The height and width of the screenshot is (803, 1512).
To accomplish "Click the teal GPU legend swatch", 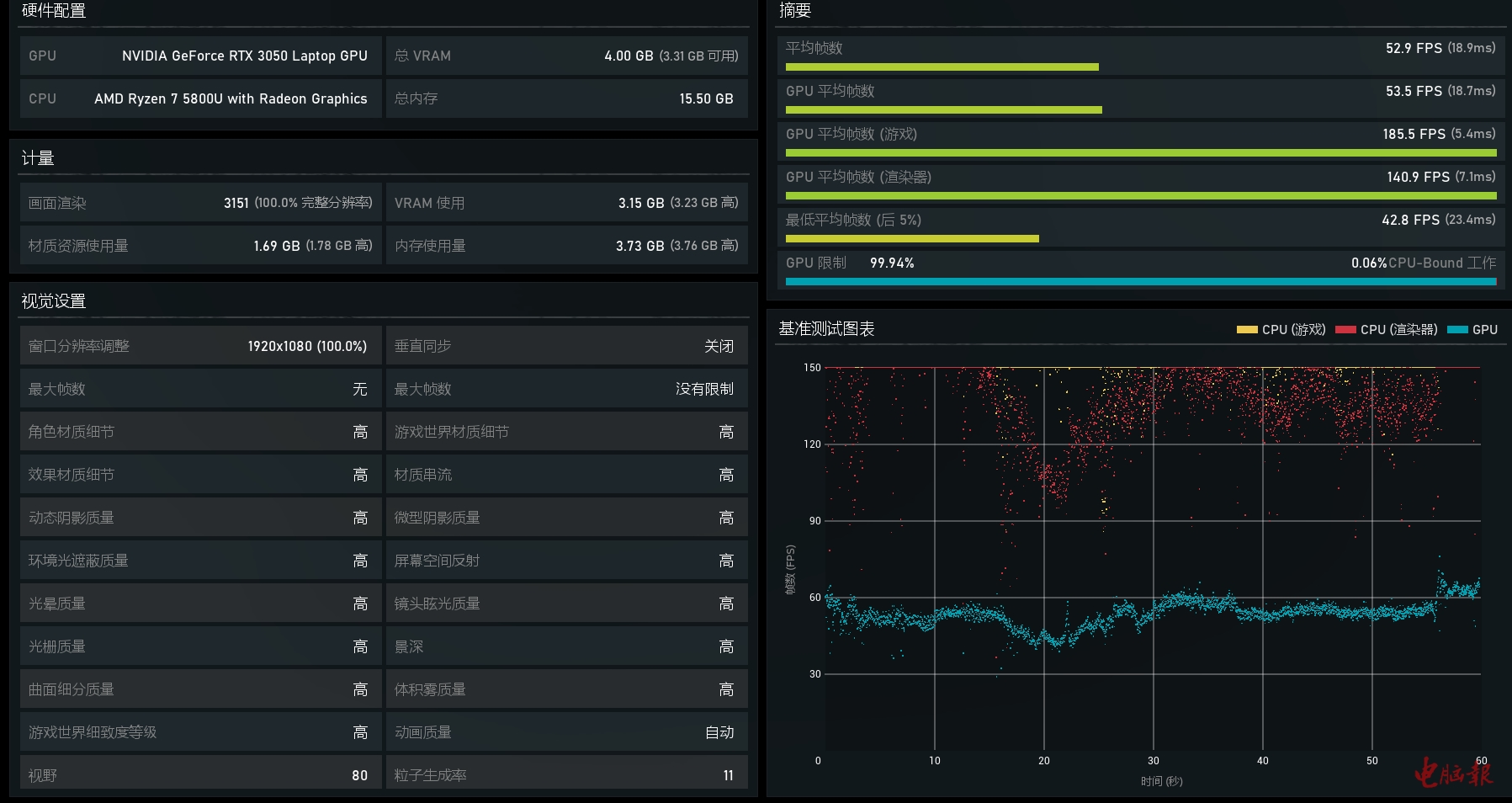I will pos(1457,330).
